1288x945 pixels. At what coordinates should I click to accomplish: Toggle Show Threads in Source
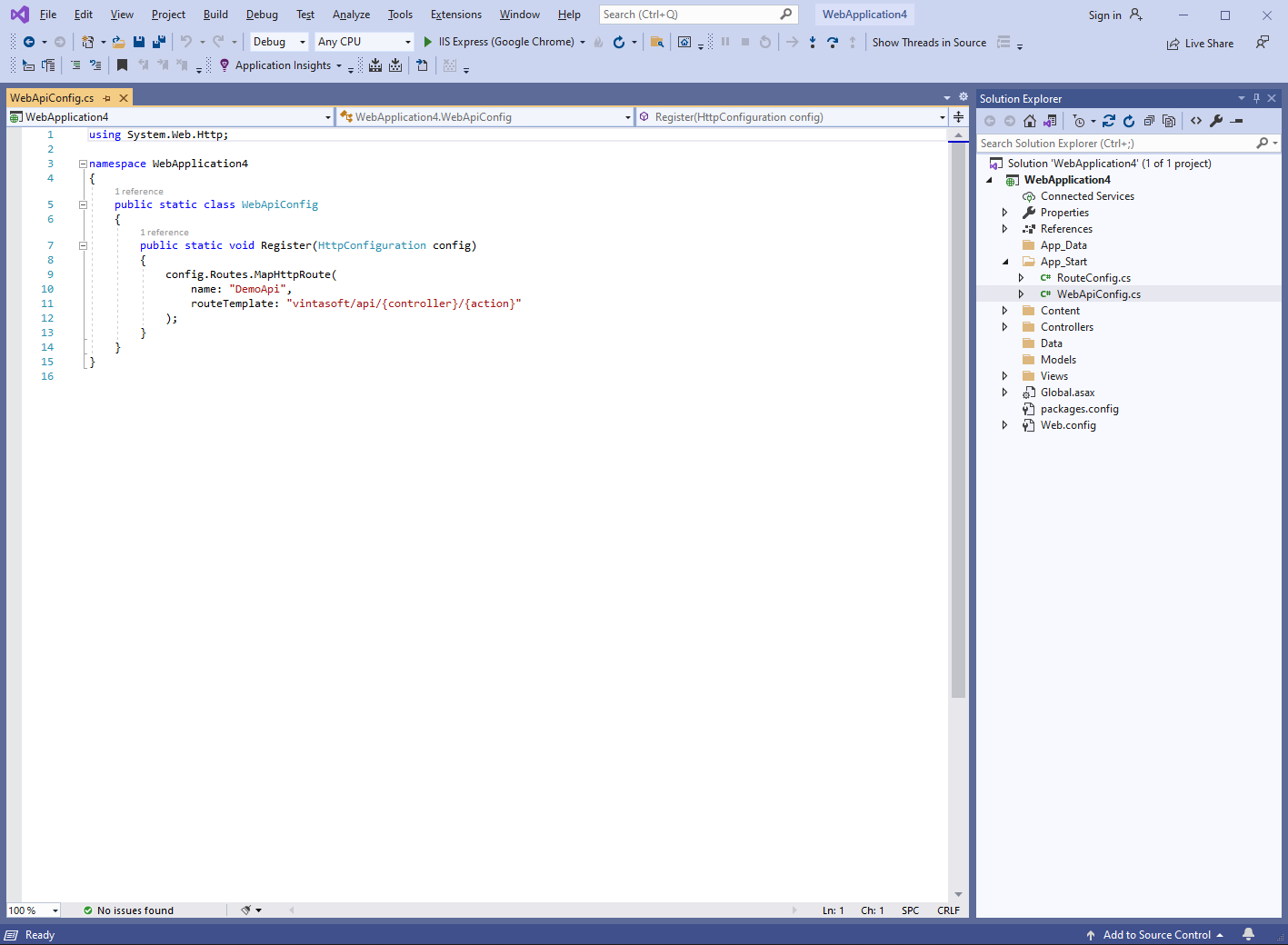(x=928, y=43)
